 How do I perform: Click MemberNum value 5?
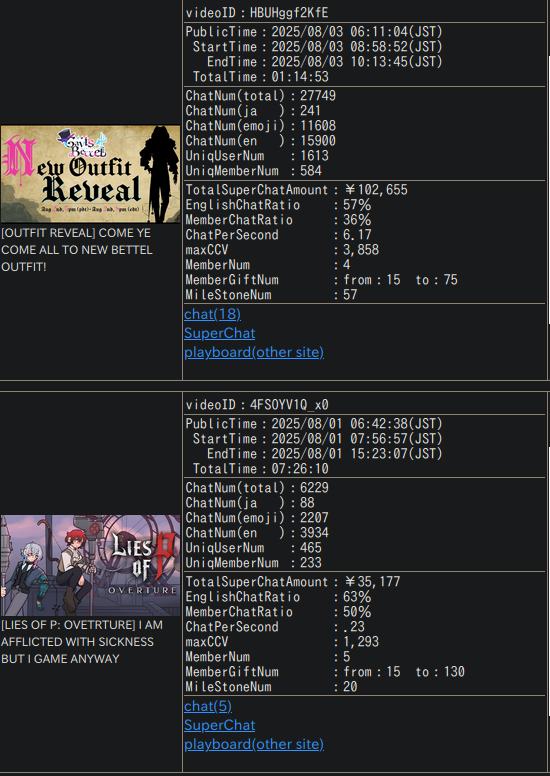(x=347, y=657)
